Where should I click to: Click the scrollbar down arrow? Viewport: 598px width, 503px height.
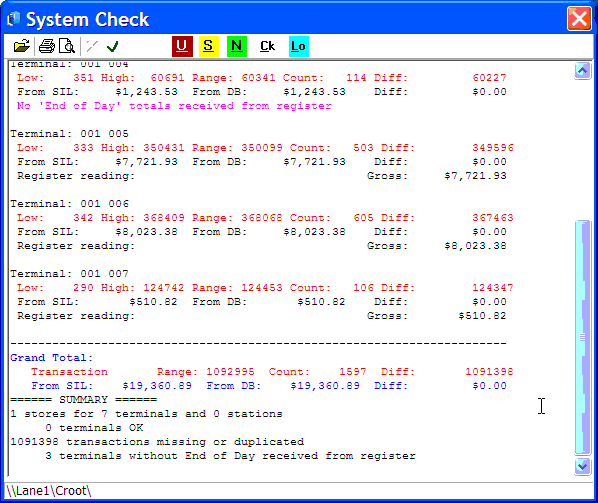582,466
